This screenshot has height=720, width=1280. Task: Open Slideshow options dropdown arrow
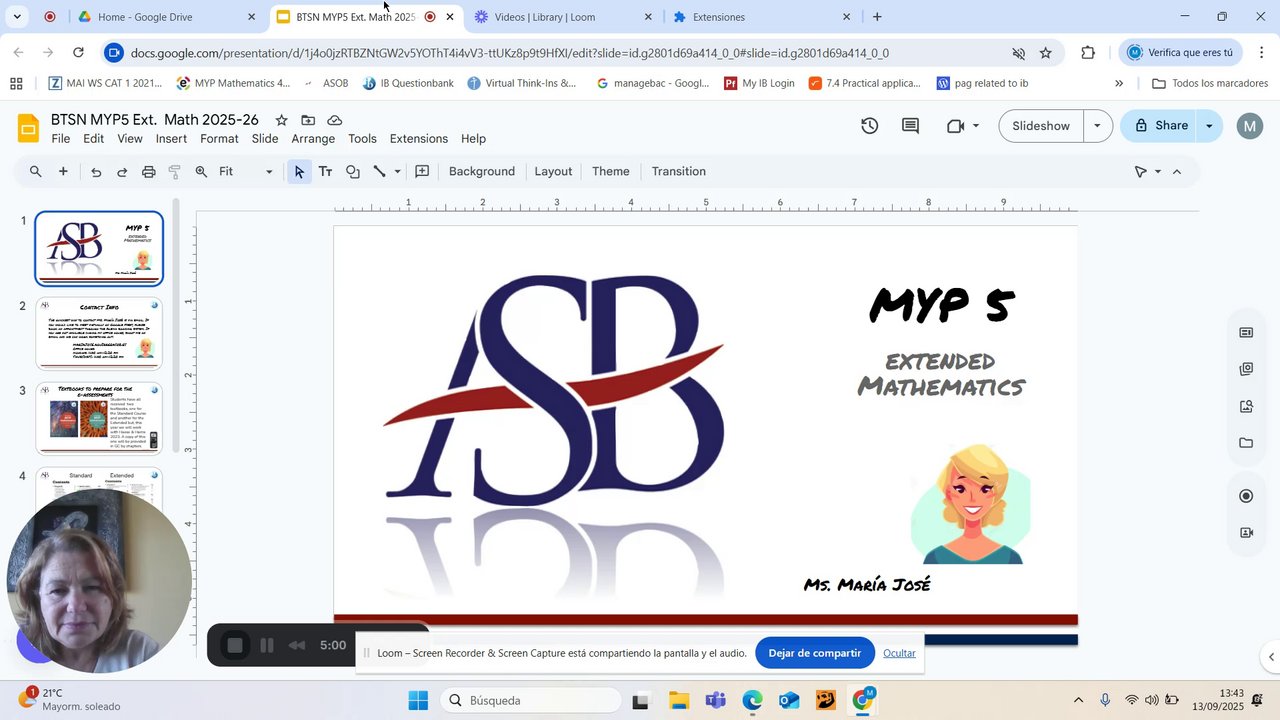1098,126
